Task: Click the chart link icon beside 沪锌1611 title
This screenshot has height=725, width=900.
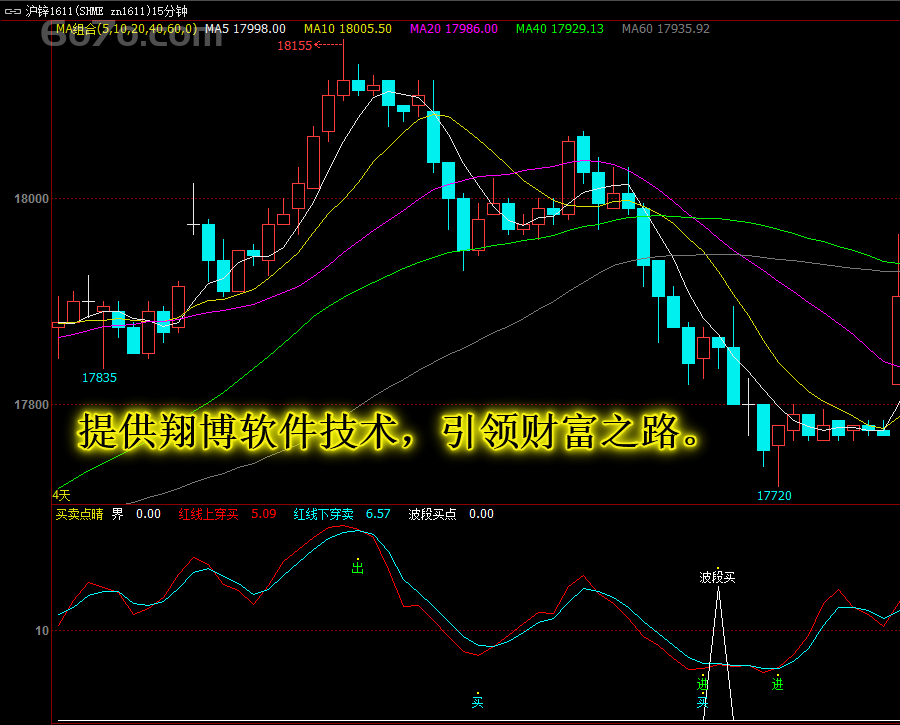Action: pos(13,11)
